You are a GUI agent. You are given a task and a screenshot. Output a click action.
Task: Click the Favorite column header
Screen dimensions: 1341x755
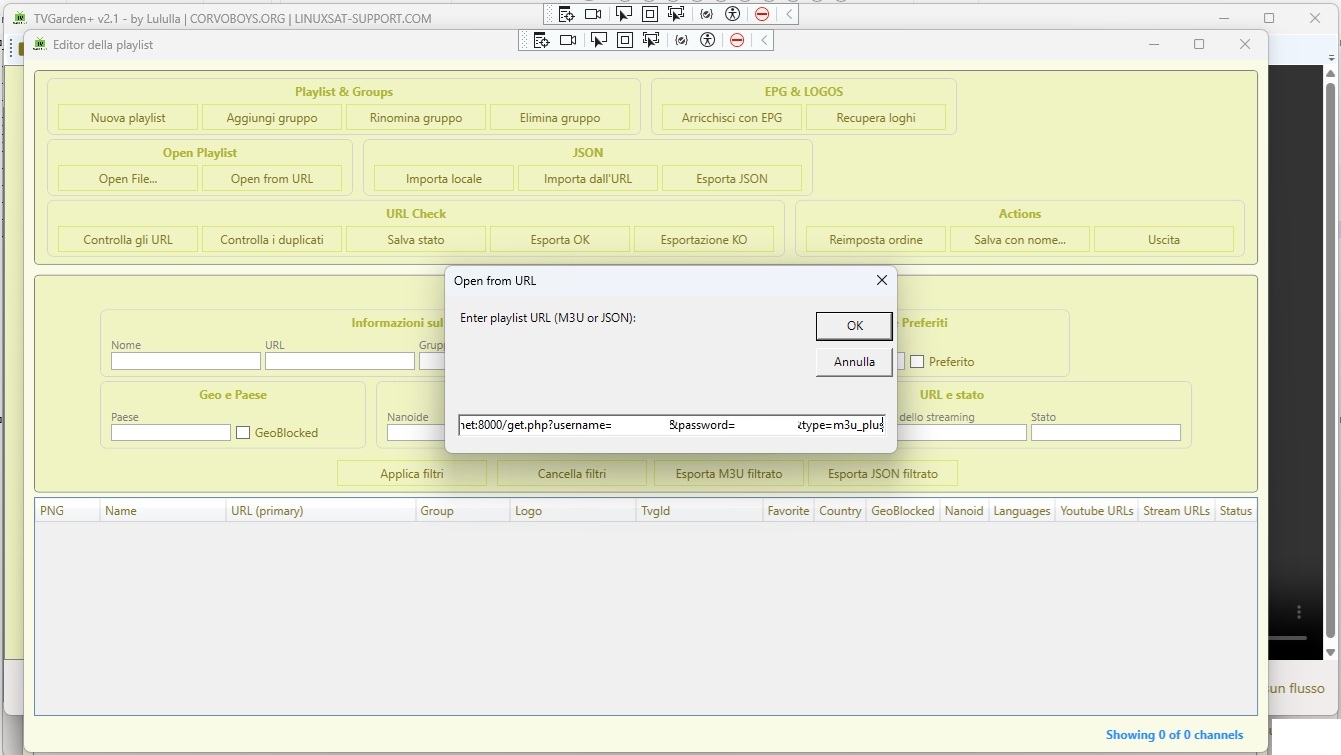tap(789, 511)
